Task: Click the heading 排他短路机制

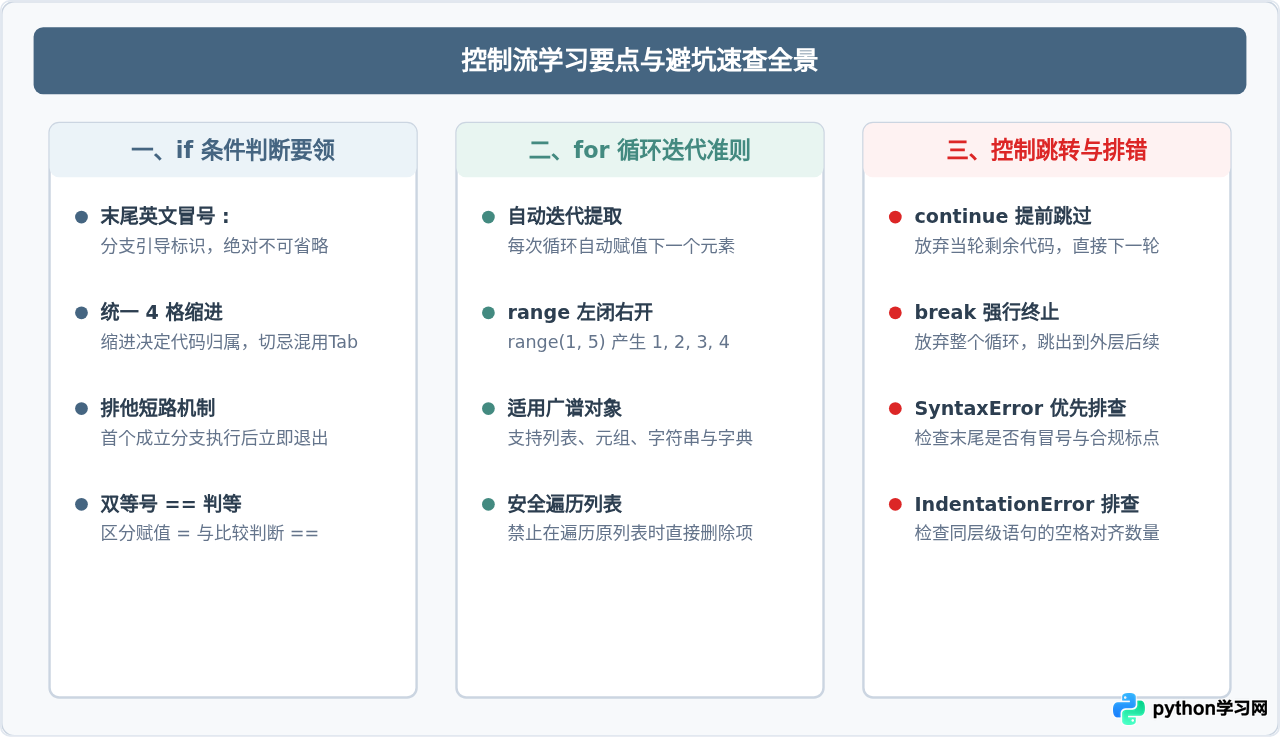Action: point(158,408)
